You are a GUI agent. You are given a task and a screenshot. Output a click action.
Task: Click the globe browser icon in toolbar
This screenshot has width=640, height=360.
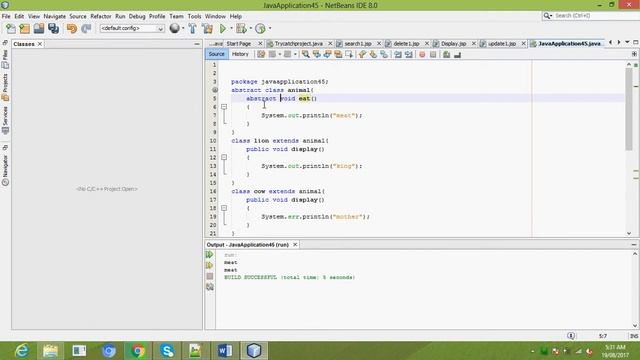(175, 28)
